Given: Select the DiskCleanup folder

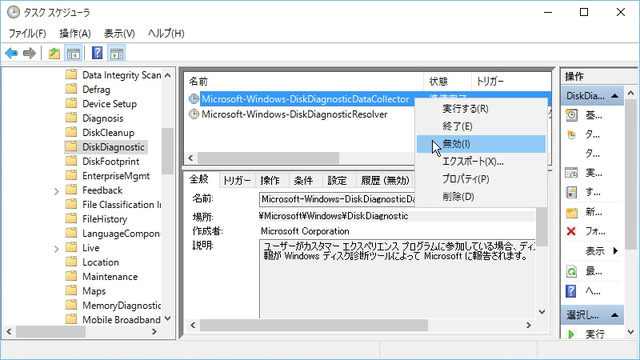Looking at the screenshot, I should tap(108, 133).
